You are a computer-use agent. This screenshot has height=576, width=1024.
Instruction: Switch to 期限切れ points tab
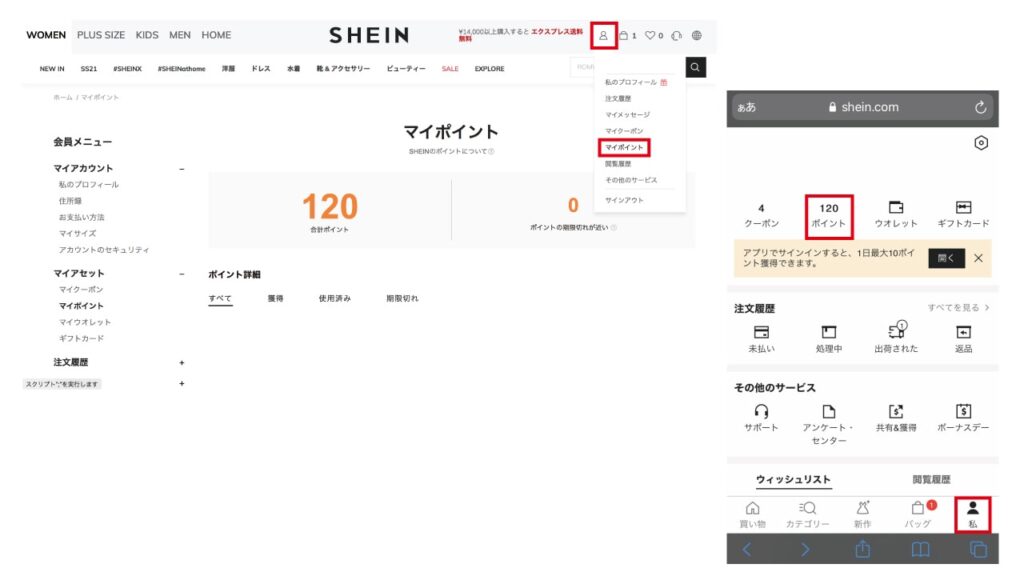[x=402, y=298]
